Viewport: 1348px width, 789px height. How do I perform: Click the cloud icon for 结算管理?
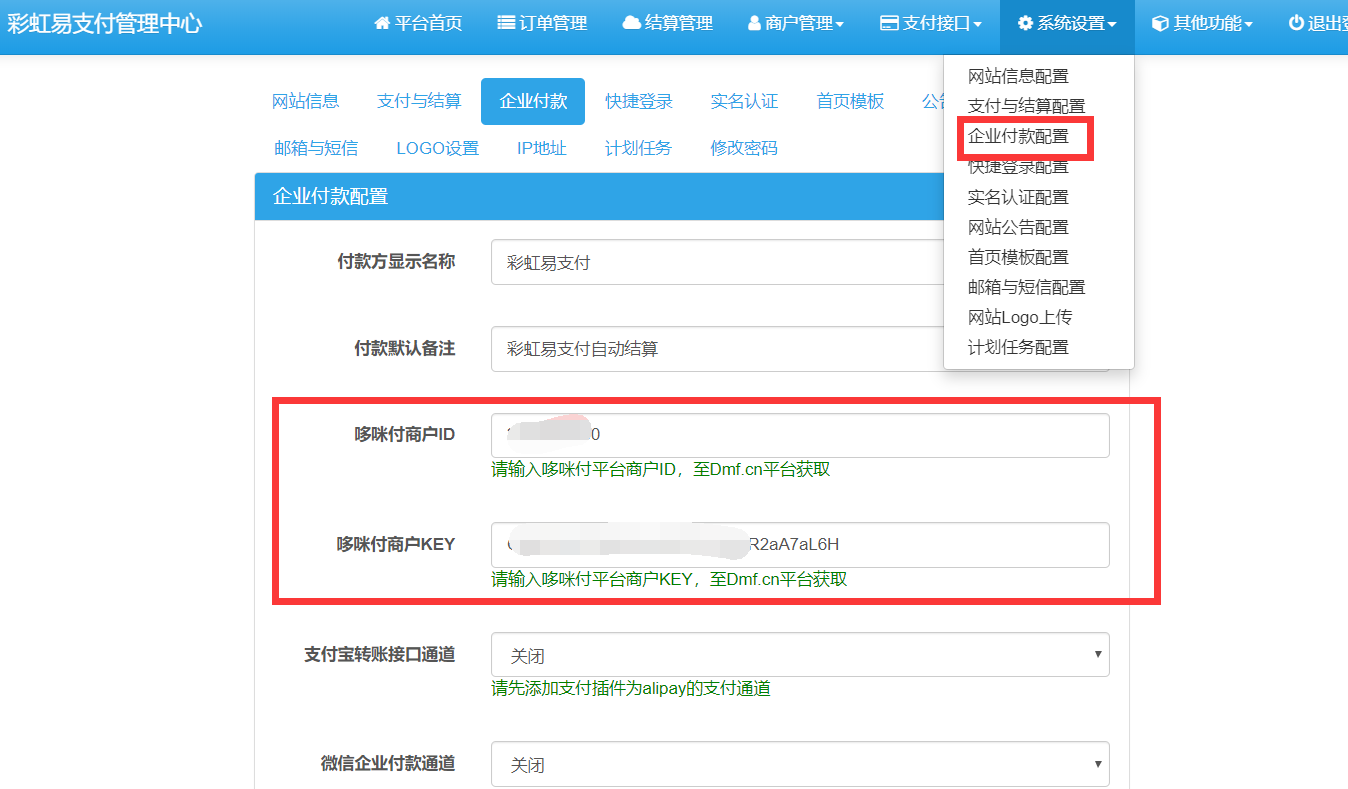point(630,22)
